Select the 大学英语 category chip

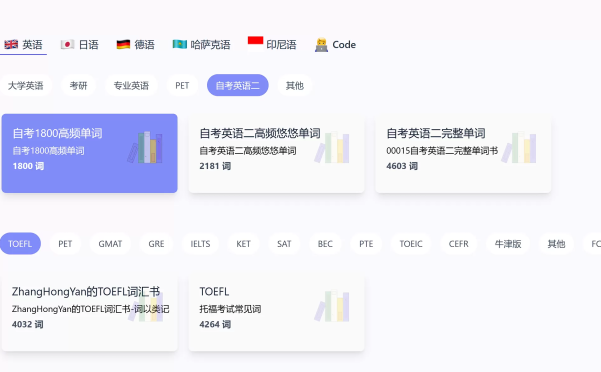26,85
